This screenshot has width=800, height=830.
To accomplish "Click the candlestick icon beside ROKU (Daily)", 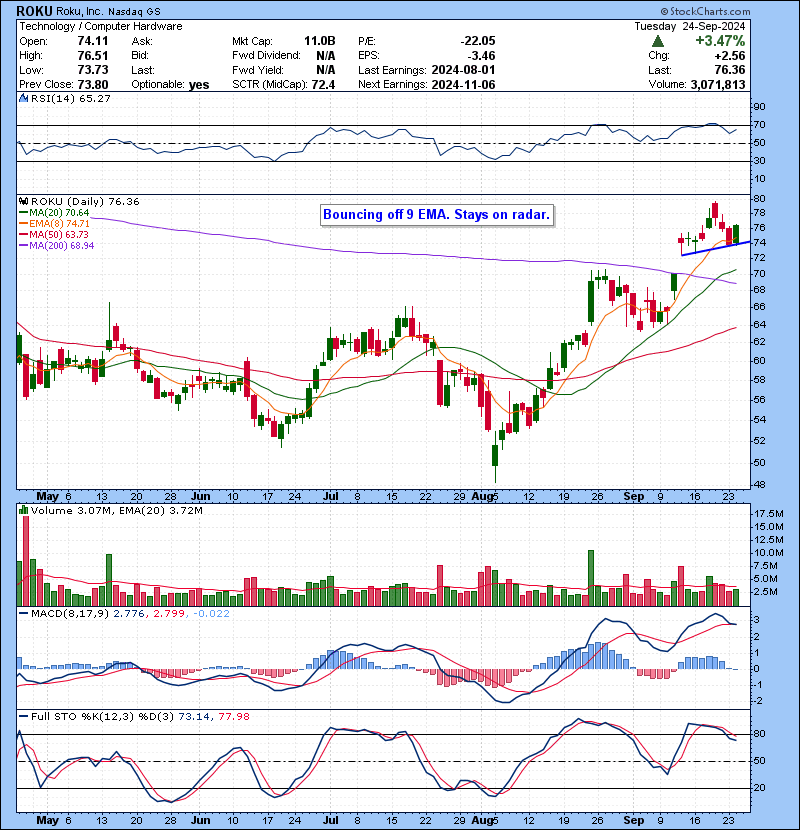I will coord(23,202).
